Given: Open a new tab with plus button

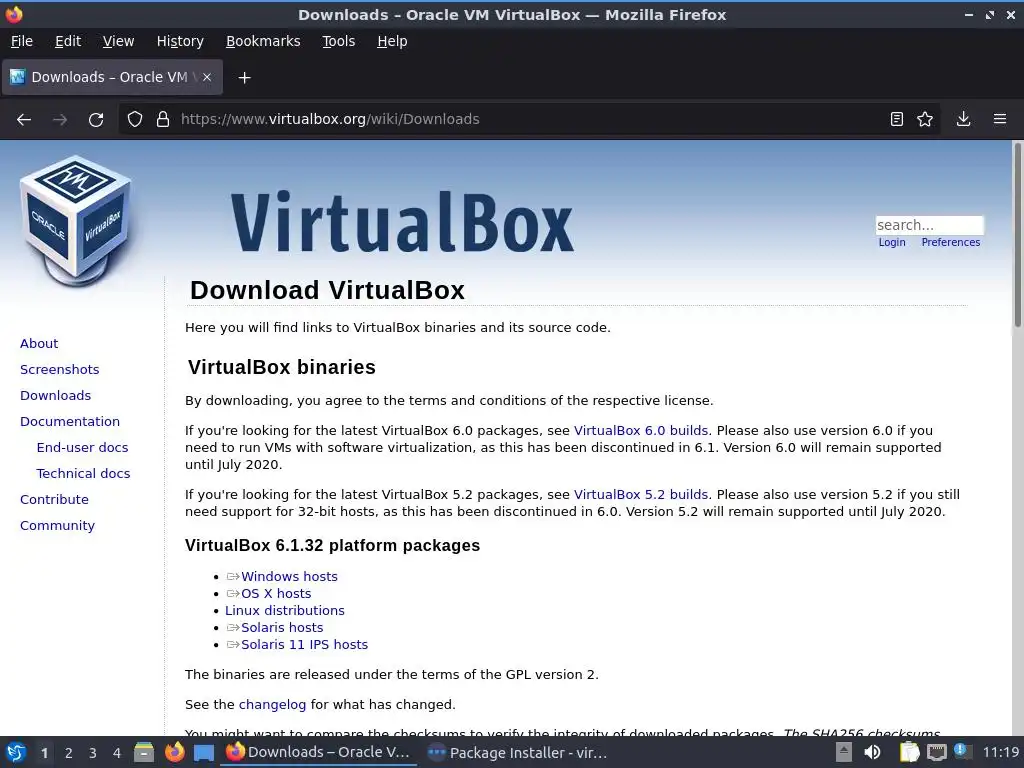Looking at the screenshot, I should pos(244,78).
